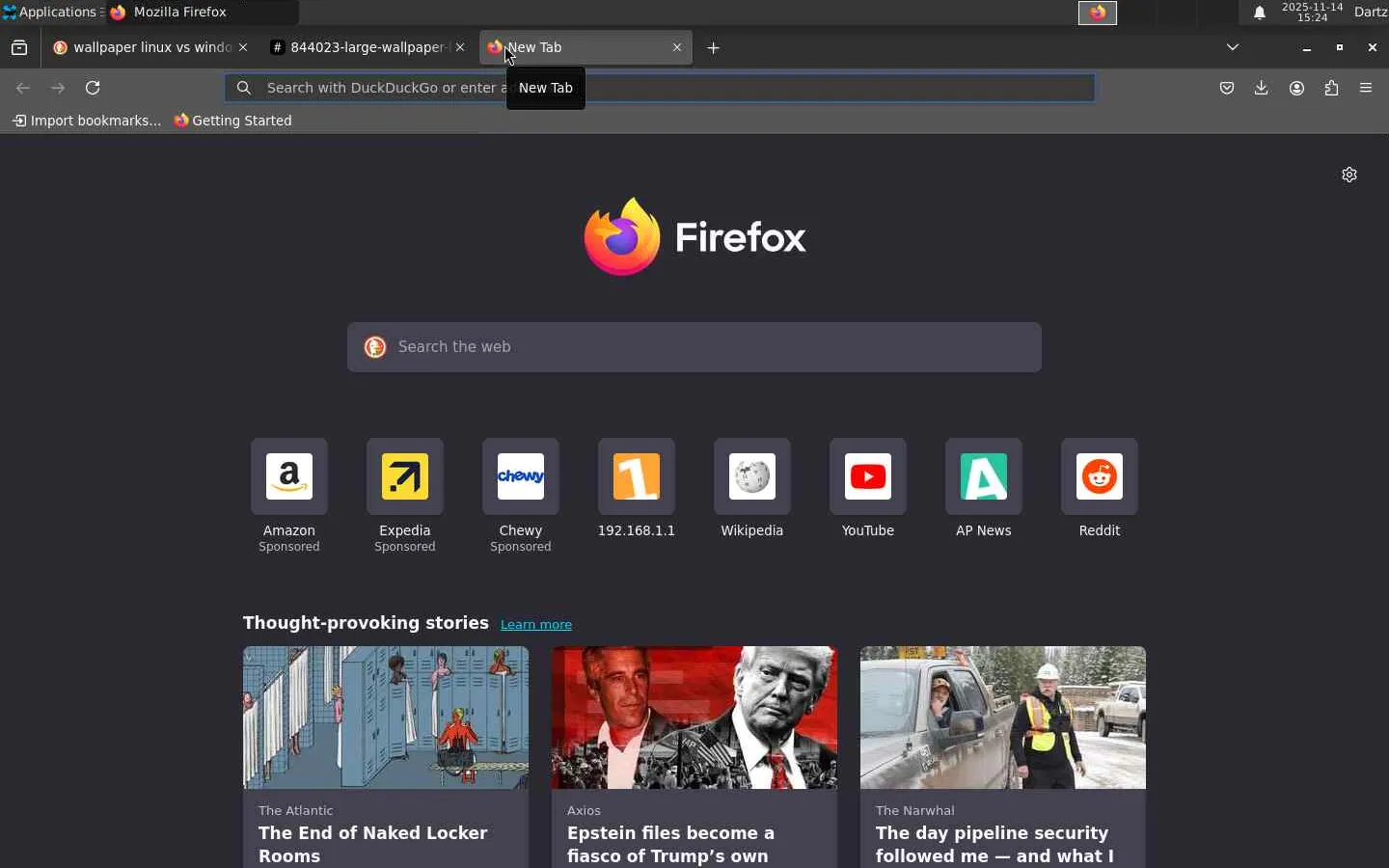
Task: Open the Dartz user menu in the panel
Action: click(1371, 13)
